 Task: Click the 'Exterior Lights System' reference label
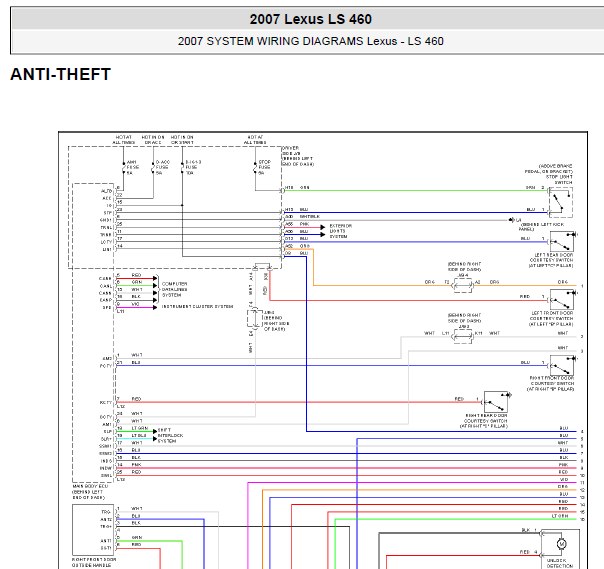click(341, 231)
